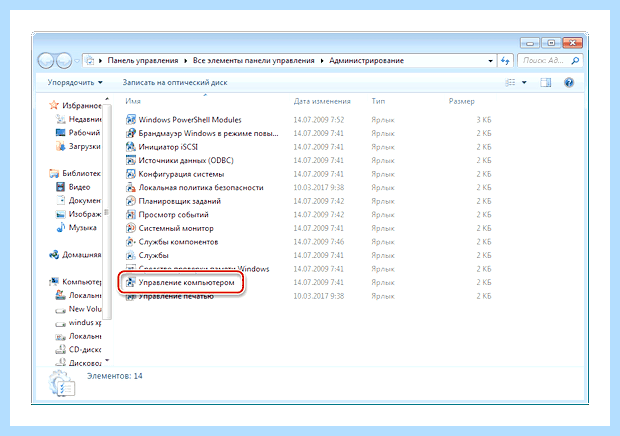Viewport: 620px width, 436px height.
Task: Go to Все элементы панели управления breadcrumb
Action: coord(253,60)
